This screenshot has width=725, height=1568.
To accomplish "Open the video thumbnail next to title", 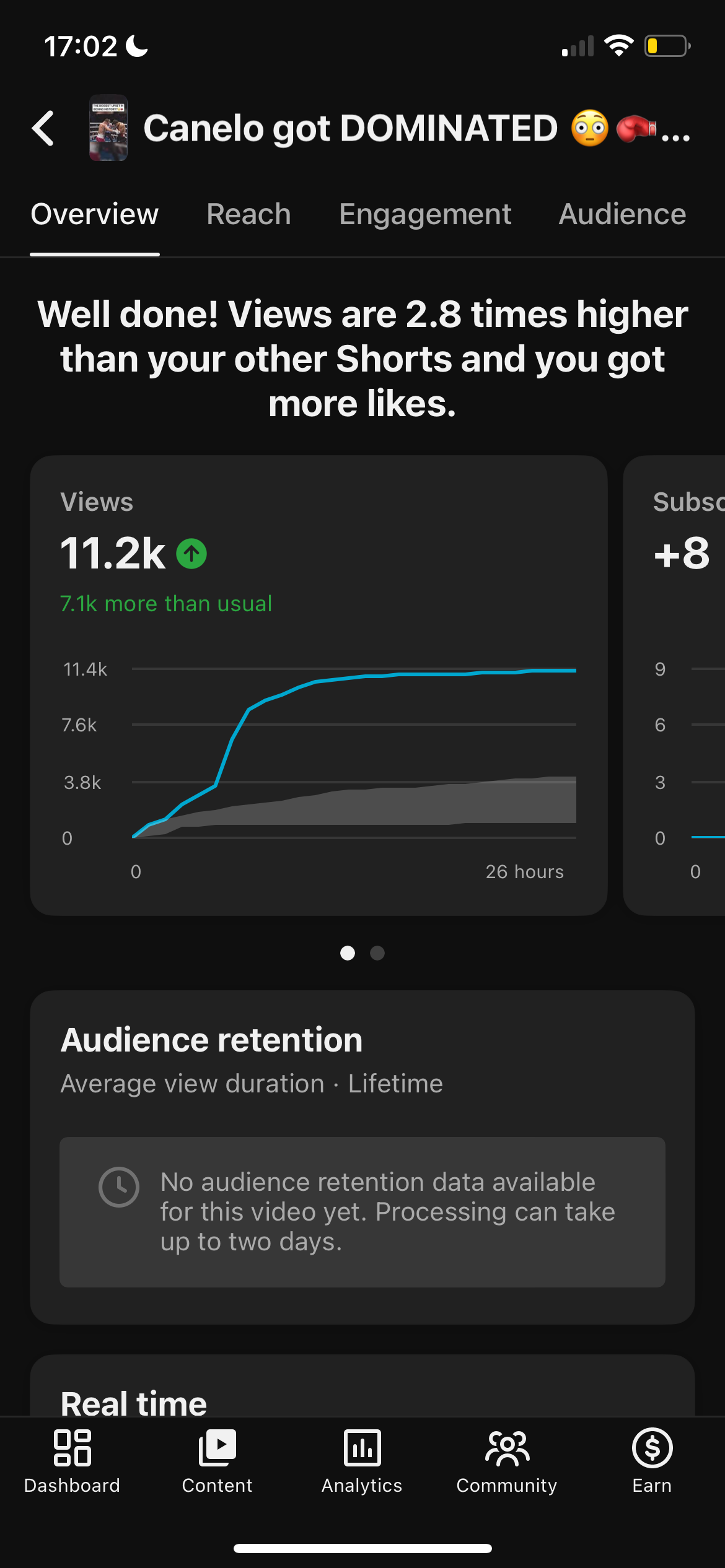I will (x=108, y=128).
